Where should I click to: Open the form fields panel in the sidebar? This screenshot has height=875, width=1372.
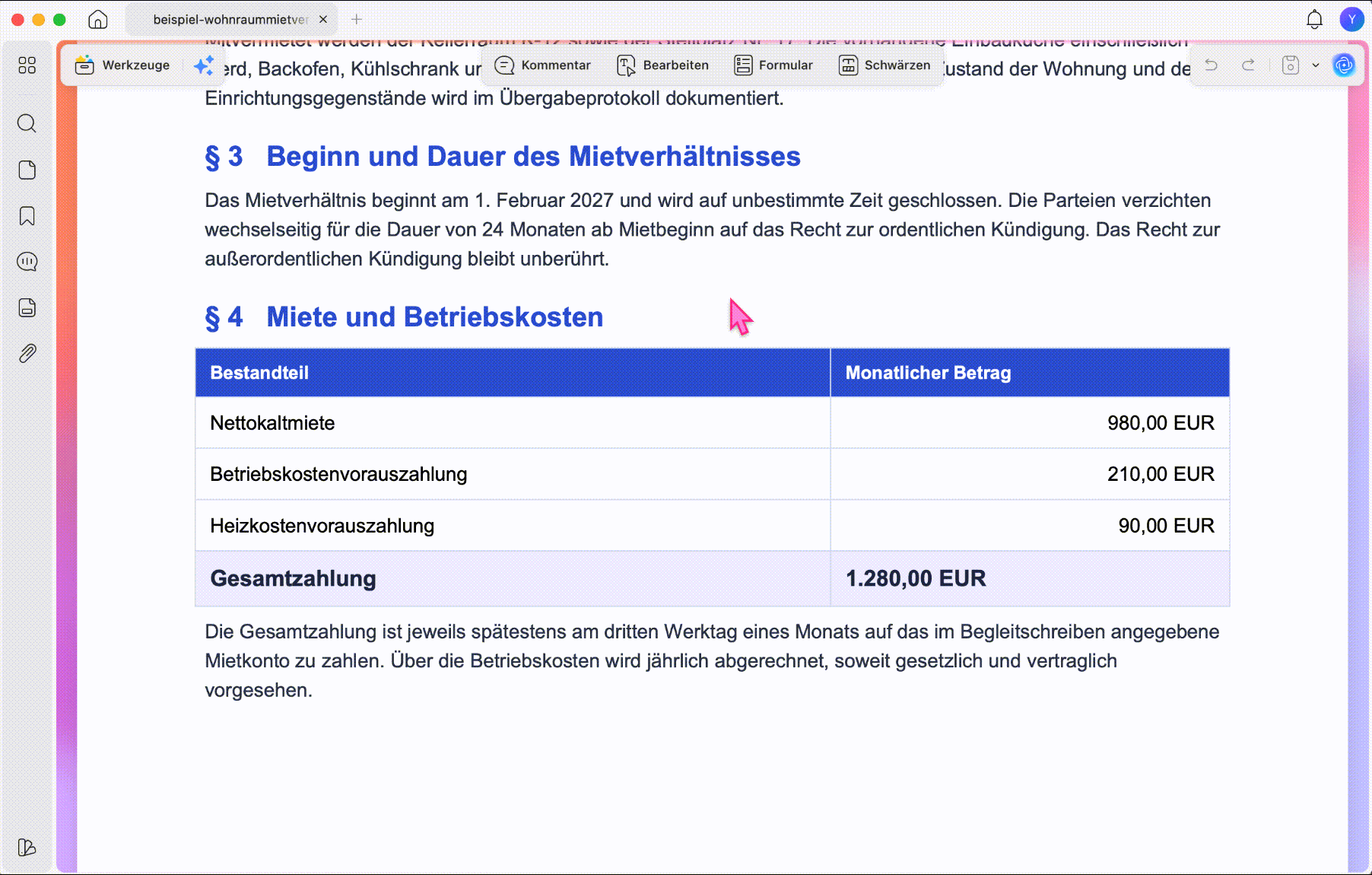[x=27, y=307]
